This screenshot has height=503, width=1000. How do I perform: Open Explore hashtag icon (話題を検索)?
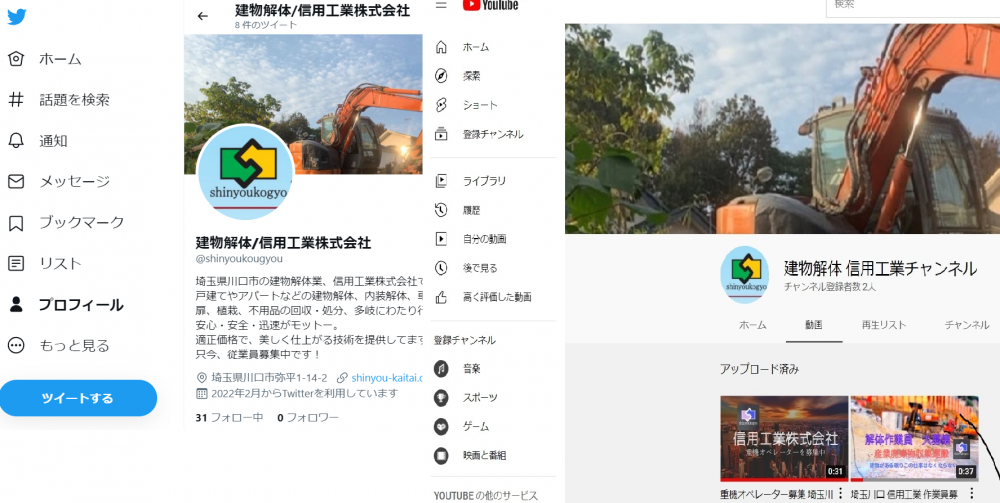tap(16, 99)
